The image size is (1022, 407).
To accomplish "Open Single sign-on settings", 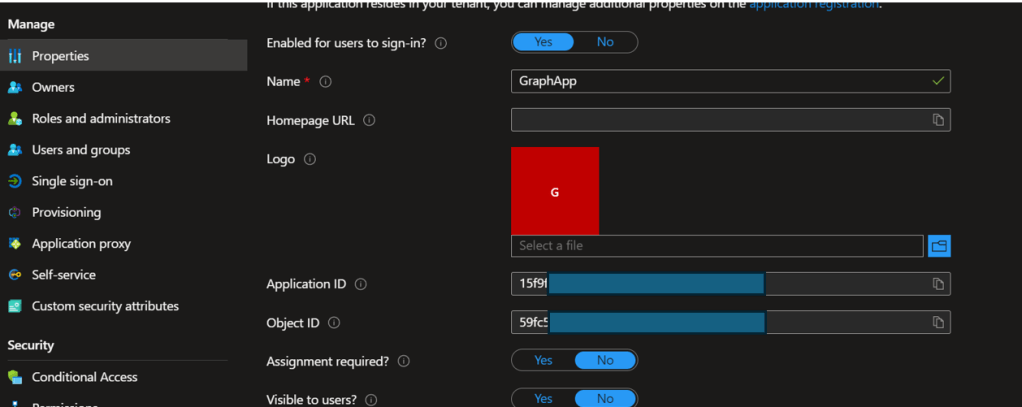I will [72, 181].
